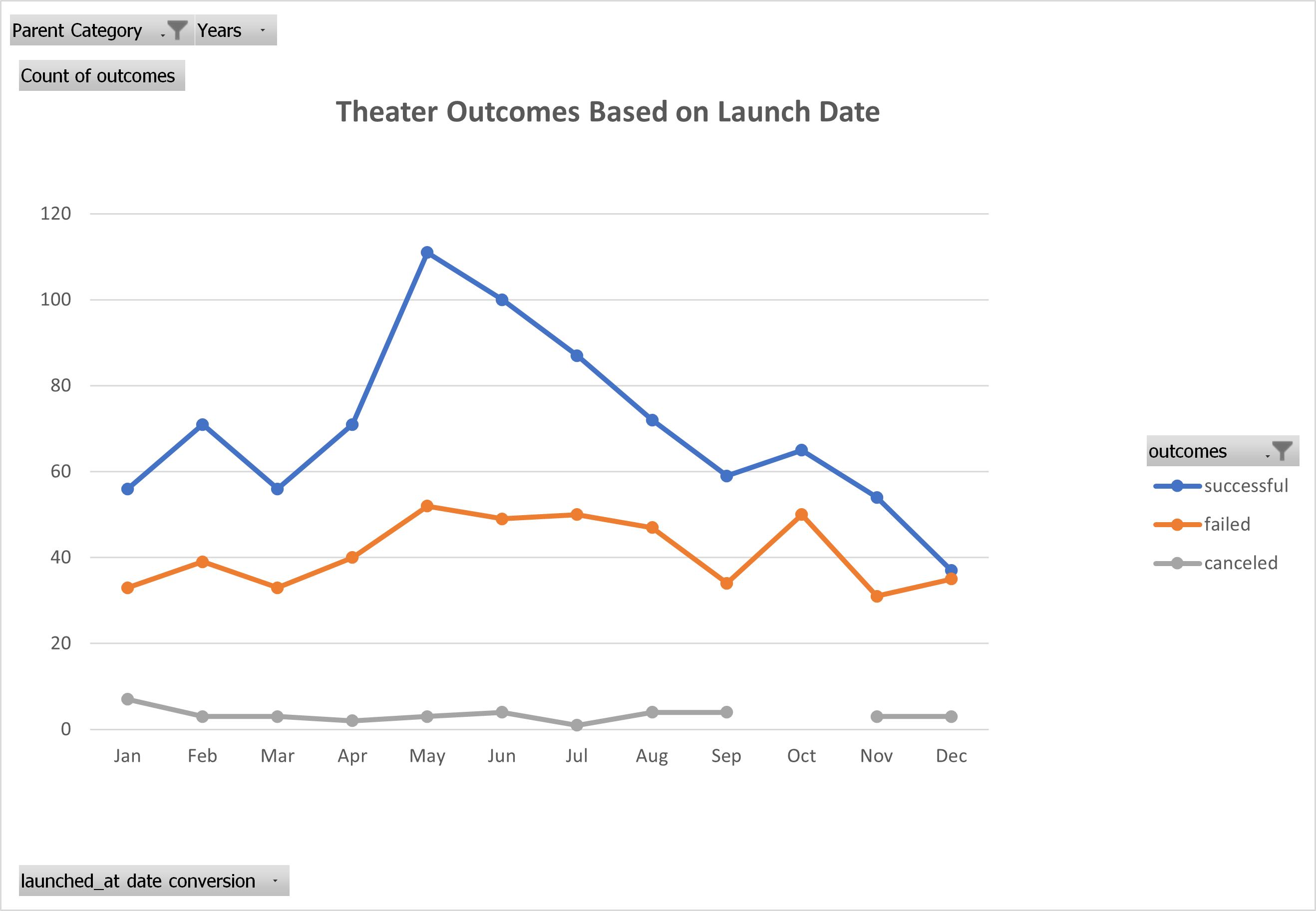Image resolution: width=1316 pixels, height=911 pixels.
Task: Toggle the failed series visibility in legend
Action: coord(1226,524)
